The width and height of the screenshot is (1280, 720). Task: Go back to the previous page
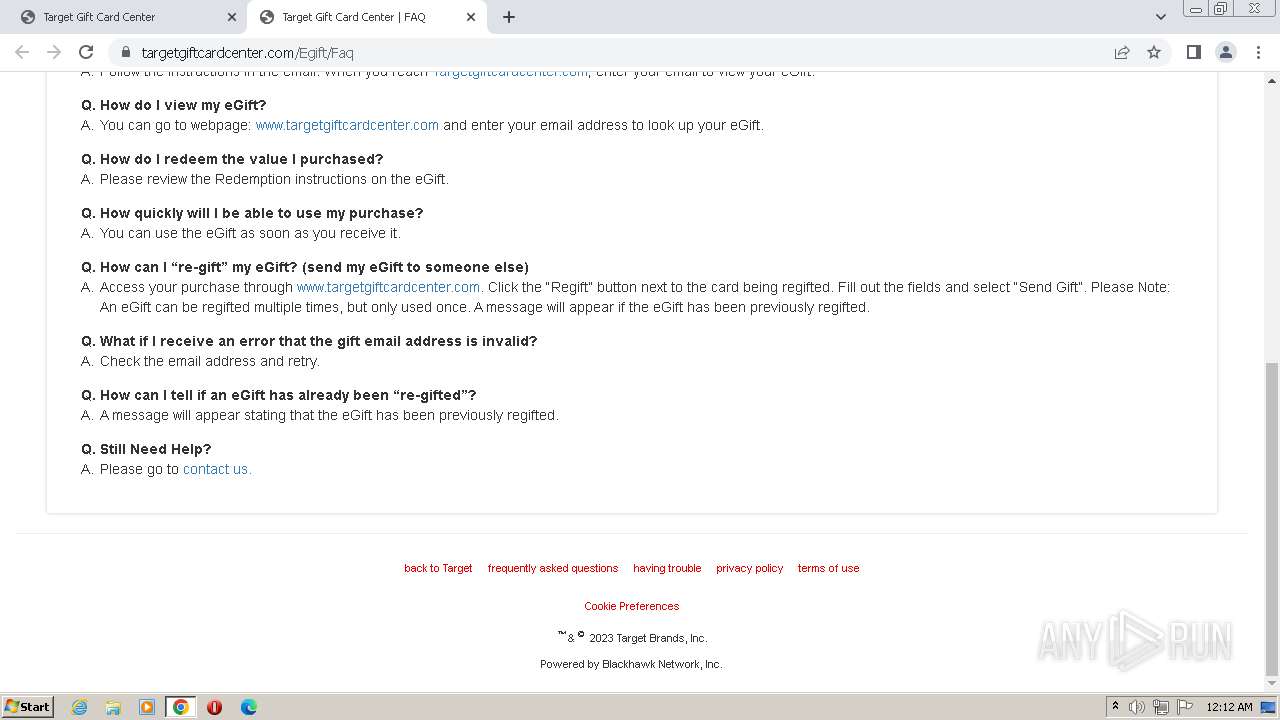click(x=22, y=52)
